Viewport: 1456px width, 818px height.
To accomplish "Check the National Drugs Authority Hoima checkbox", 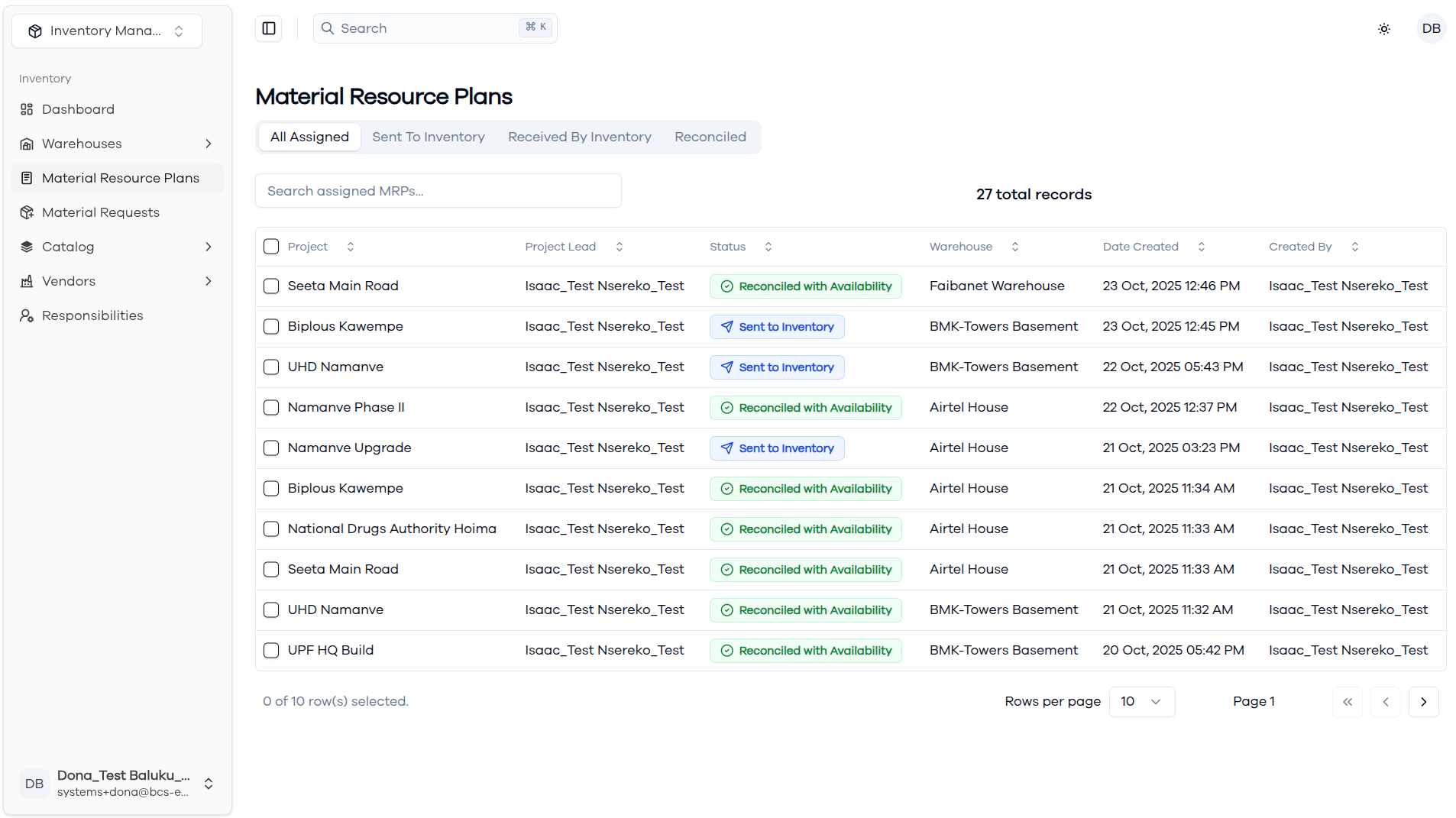I will (x=271, y=529).
